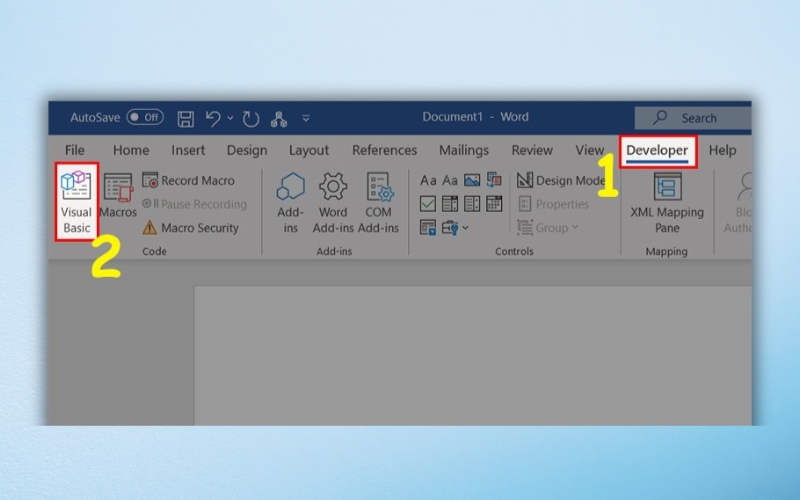Insert Date Picker content control
800x500 pixels.
pos(494,204)
